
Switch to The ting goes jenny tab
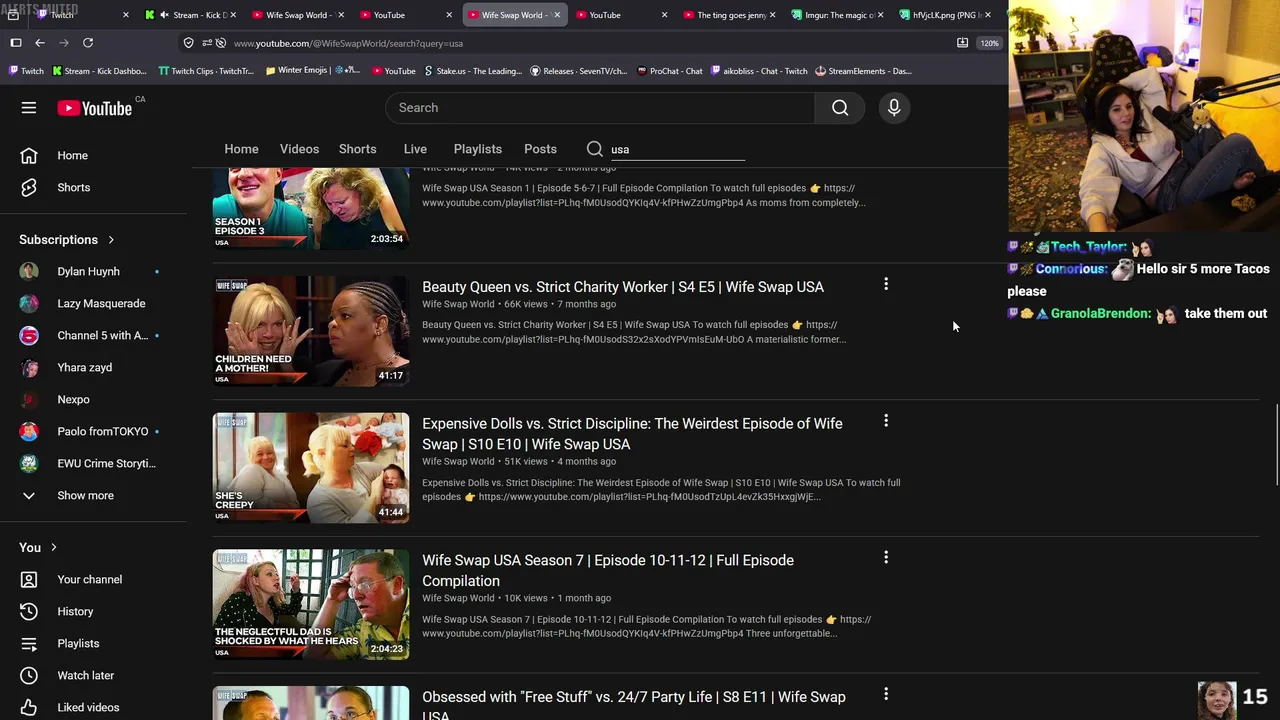coord(728,15)
